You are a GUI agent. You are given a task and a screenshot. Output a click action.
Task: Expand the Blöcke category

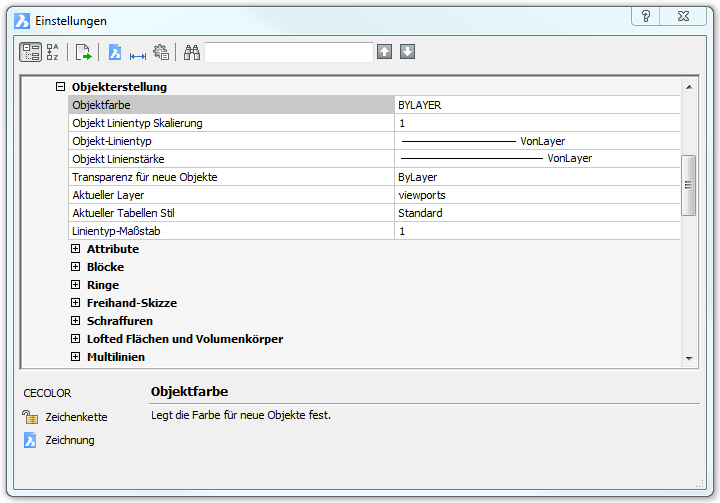point(76,267)
